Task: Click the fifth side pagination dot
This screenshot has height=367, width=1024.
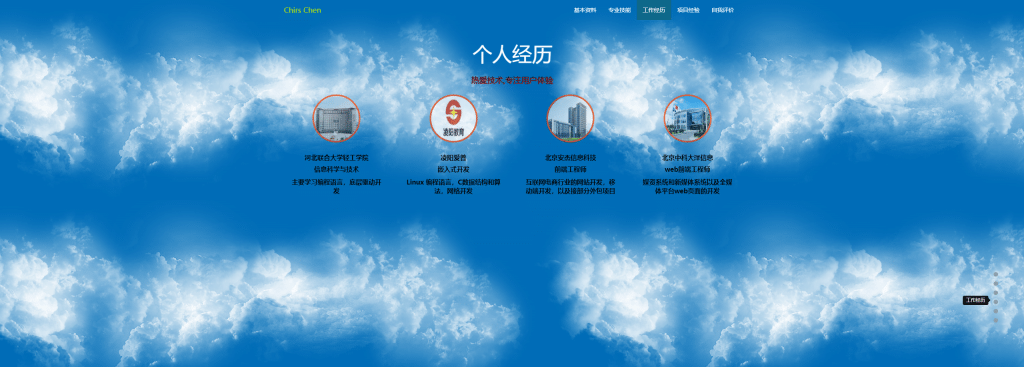Action: coord(996,311)
